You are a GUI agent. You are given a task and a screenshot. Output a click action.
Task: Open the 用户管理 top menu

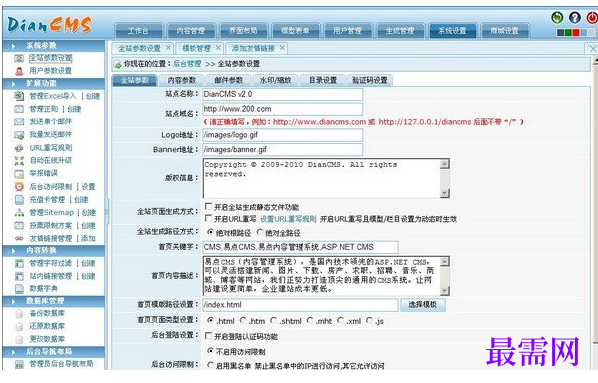(347, 31)
